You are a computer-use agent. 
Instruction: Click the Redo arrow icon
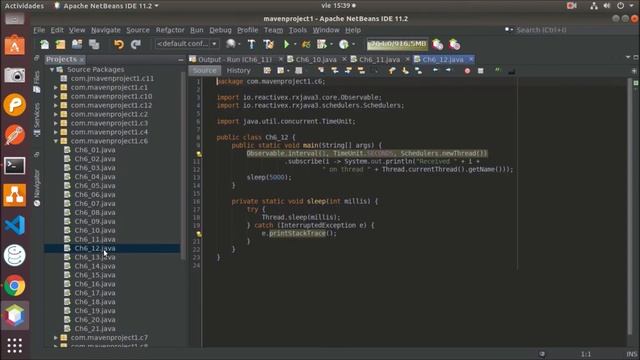[136, 44]
